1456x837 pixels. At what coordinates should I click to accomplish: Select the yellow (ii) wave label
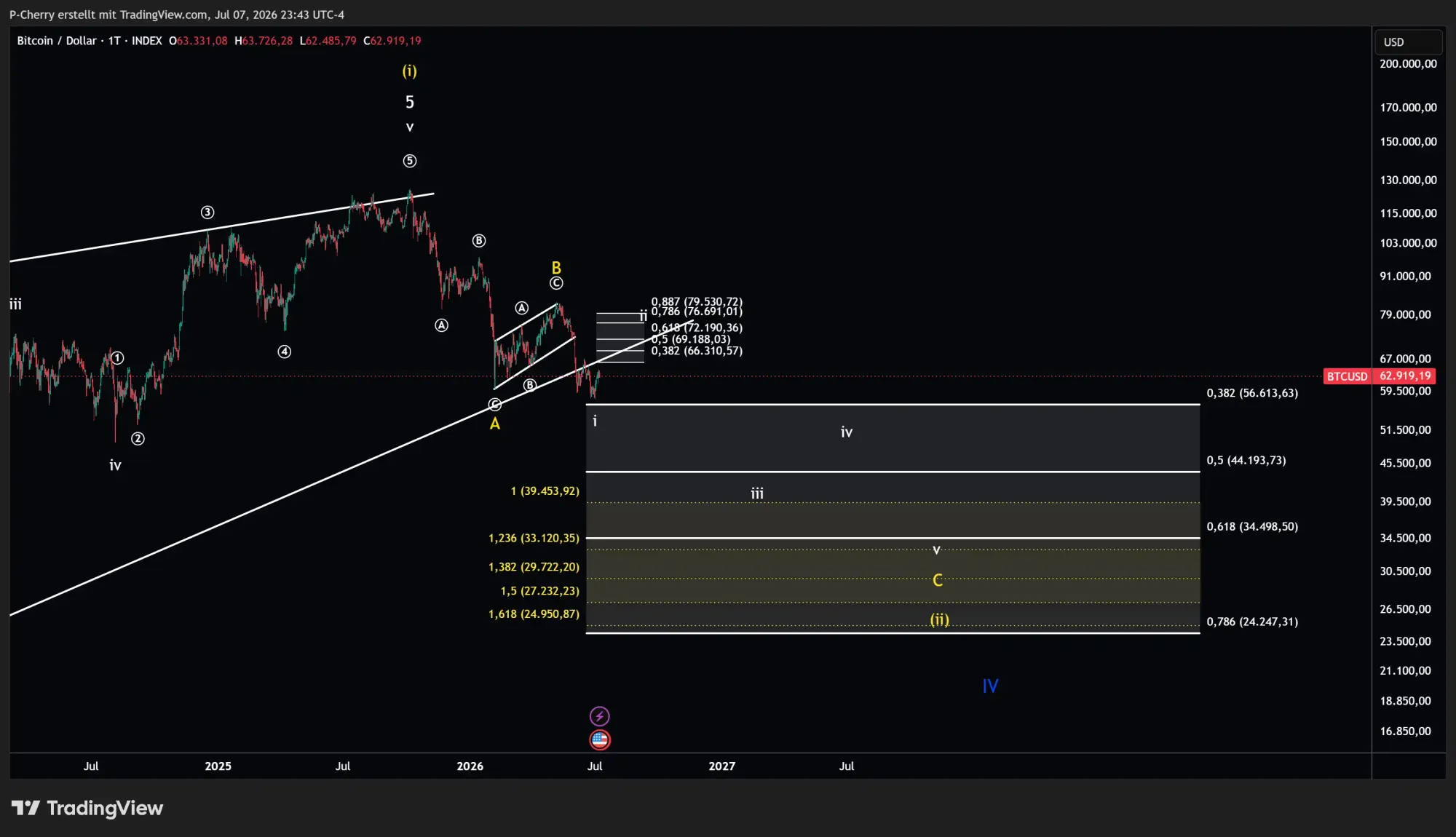click(x=940, y=620)
